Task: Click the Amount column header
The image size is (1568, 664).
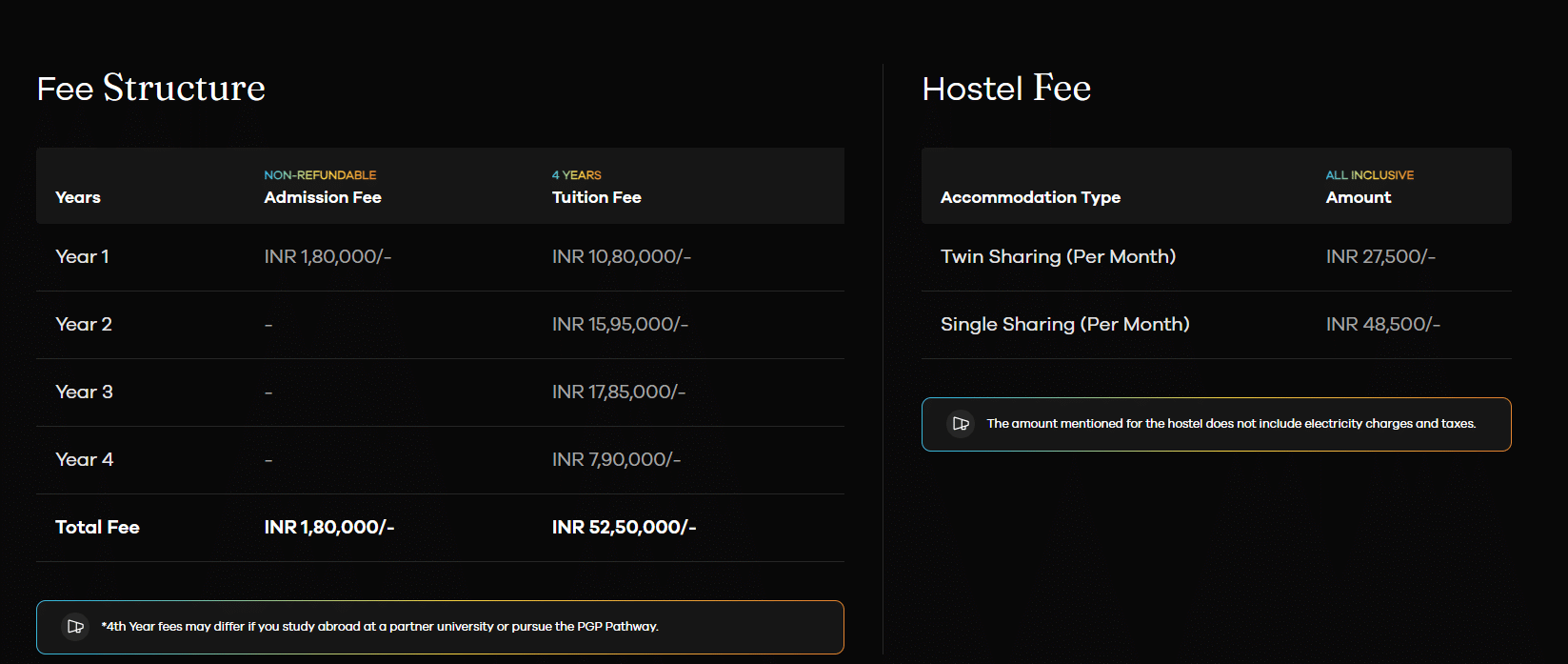Action: 1359,197
